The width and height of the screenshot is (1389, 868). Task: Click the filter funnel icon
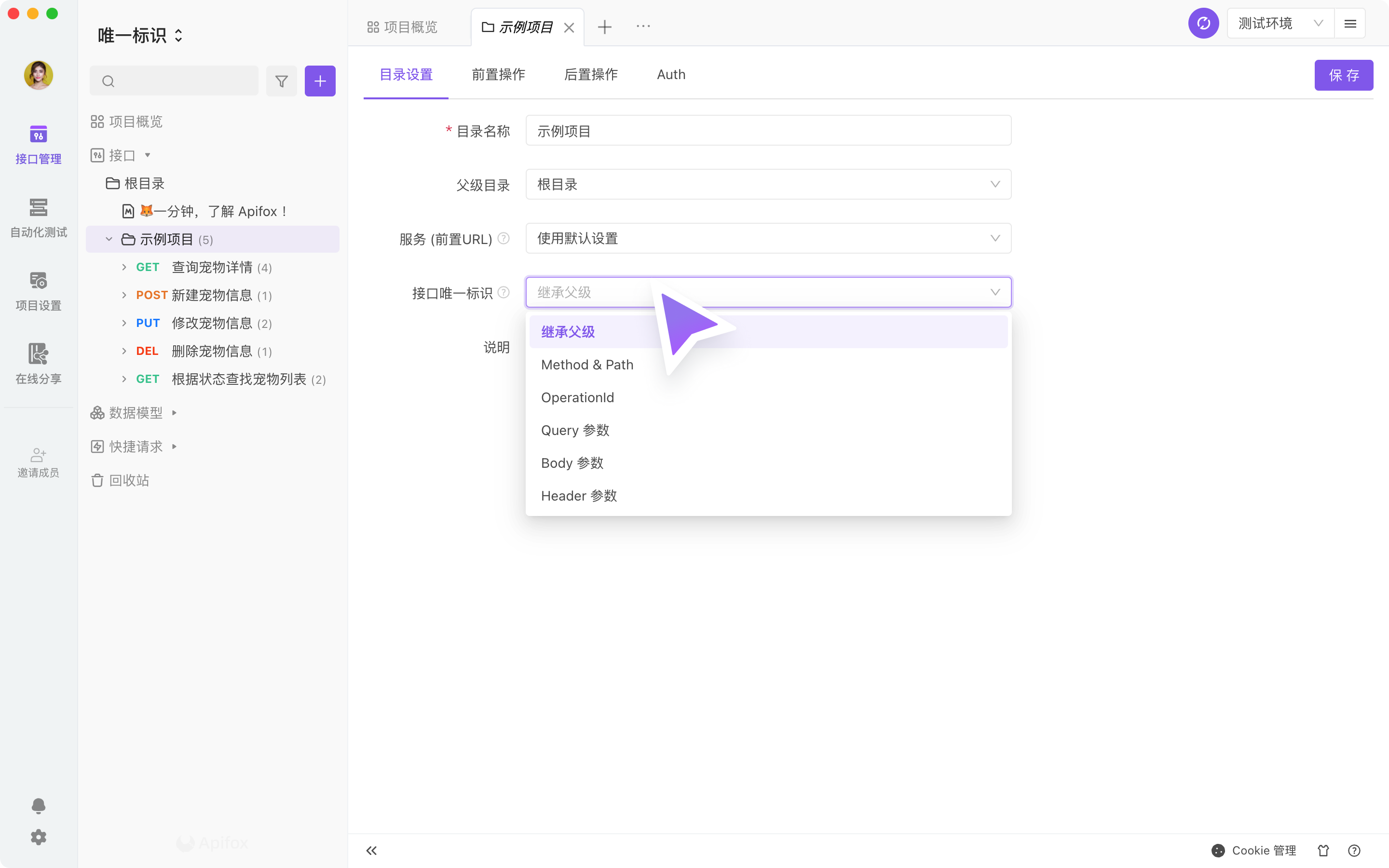[281, 81]
